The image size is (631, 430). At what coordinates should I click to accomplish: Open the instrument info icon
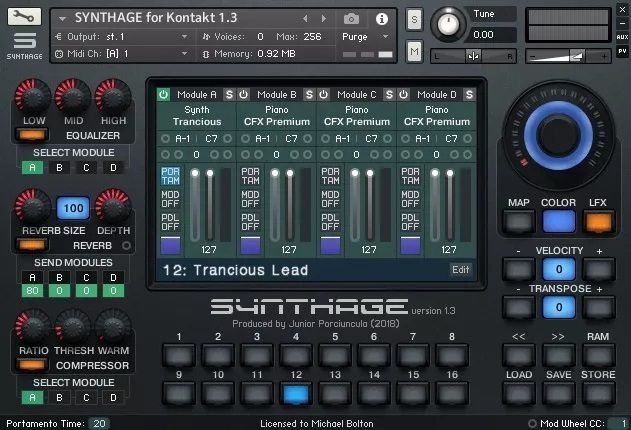(381, 19)
